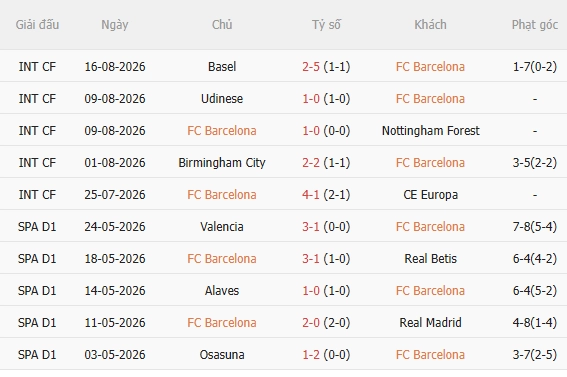Open the 2-2 Birmingham City score
The image size is (567, 377).
pos(311,163)
